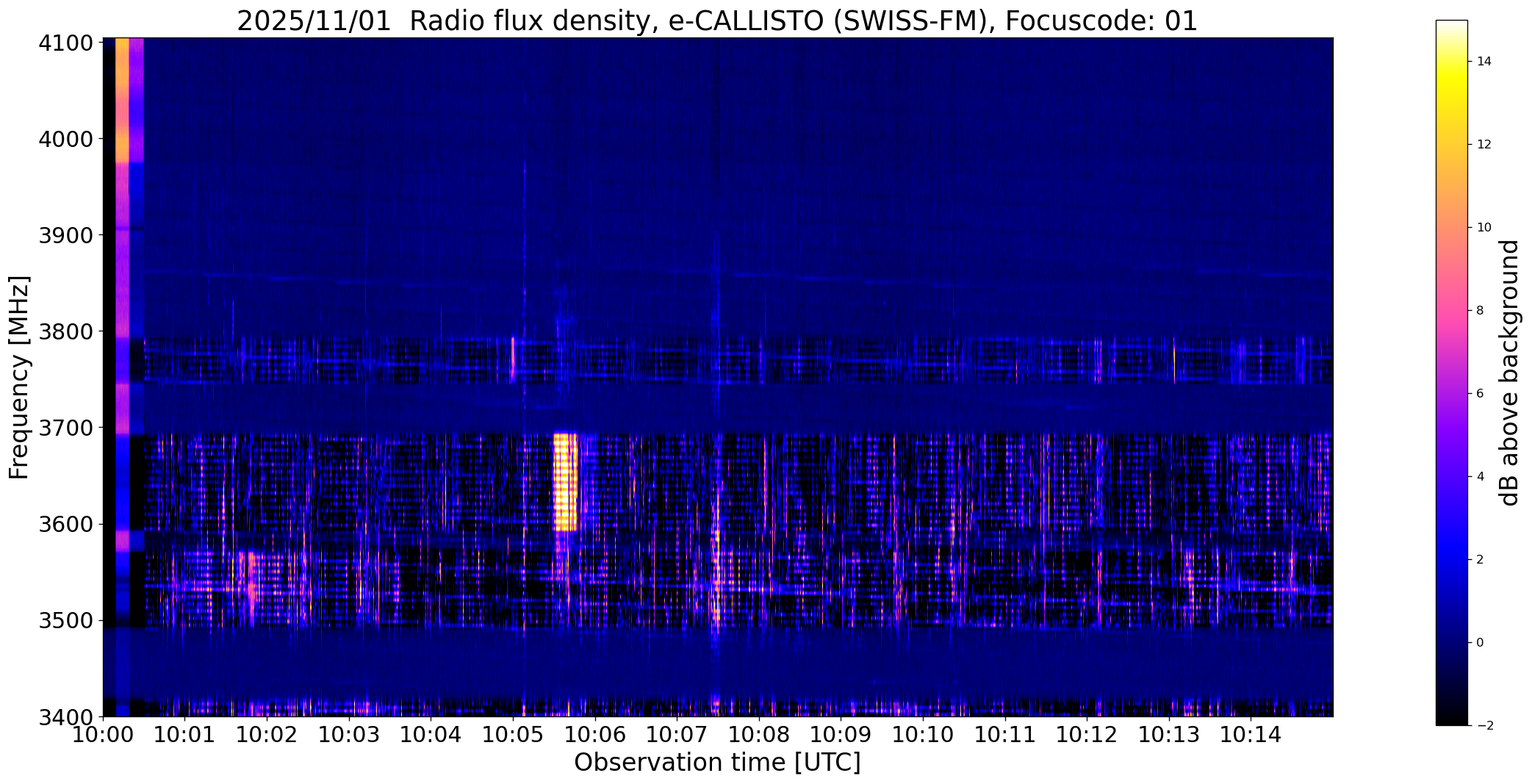Click the 10:04 time tick label
This screenshot has width=1532, height=784.
pos(431,735)
